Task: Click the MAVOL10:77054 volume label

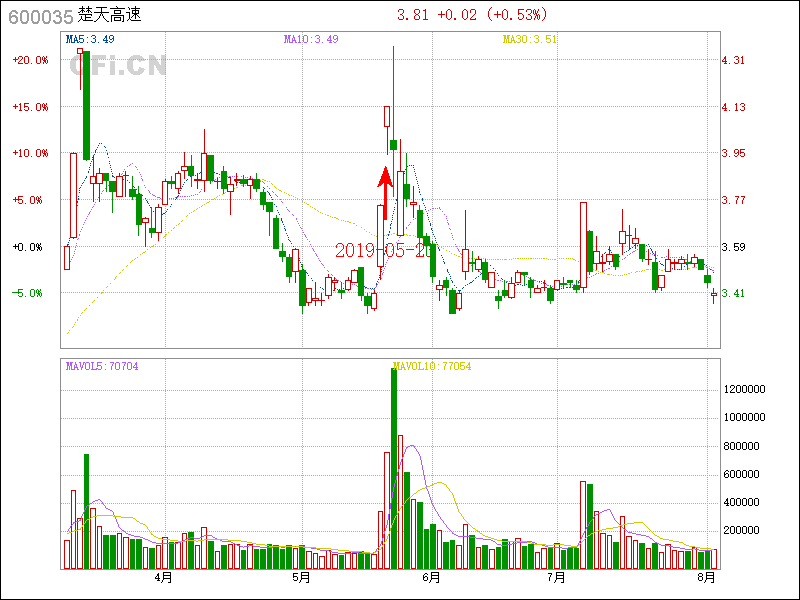Action: (x=432, y=366)
